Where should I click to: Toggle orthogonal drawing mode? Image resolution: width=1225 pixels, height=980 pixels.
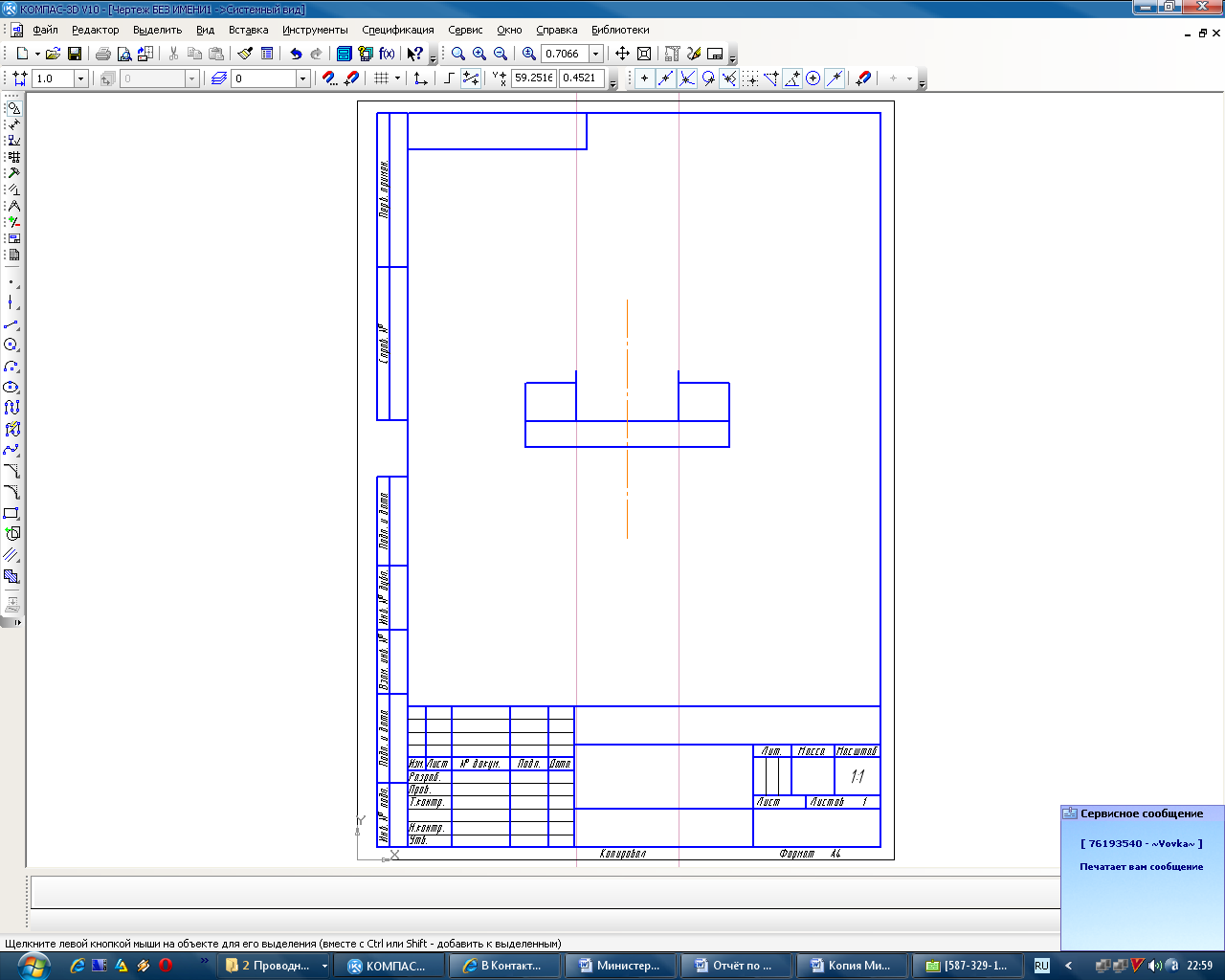[449, 78]
